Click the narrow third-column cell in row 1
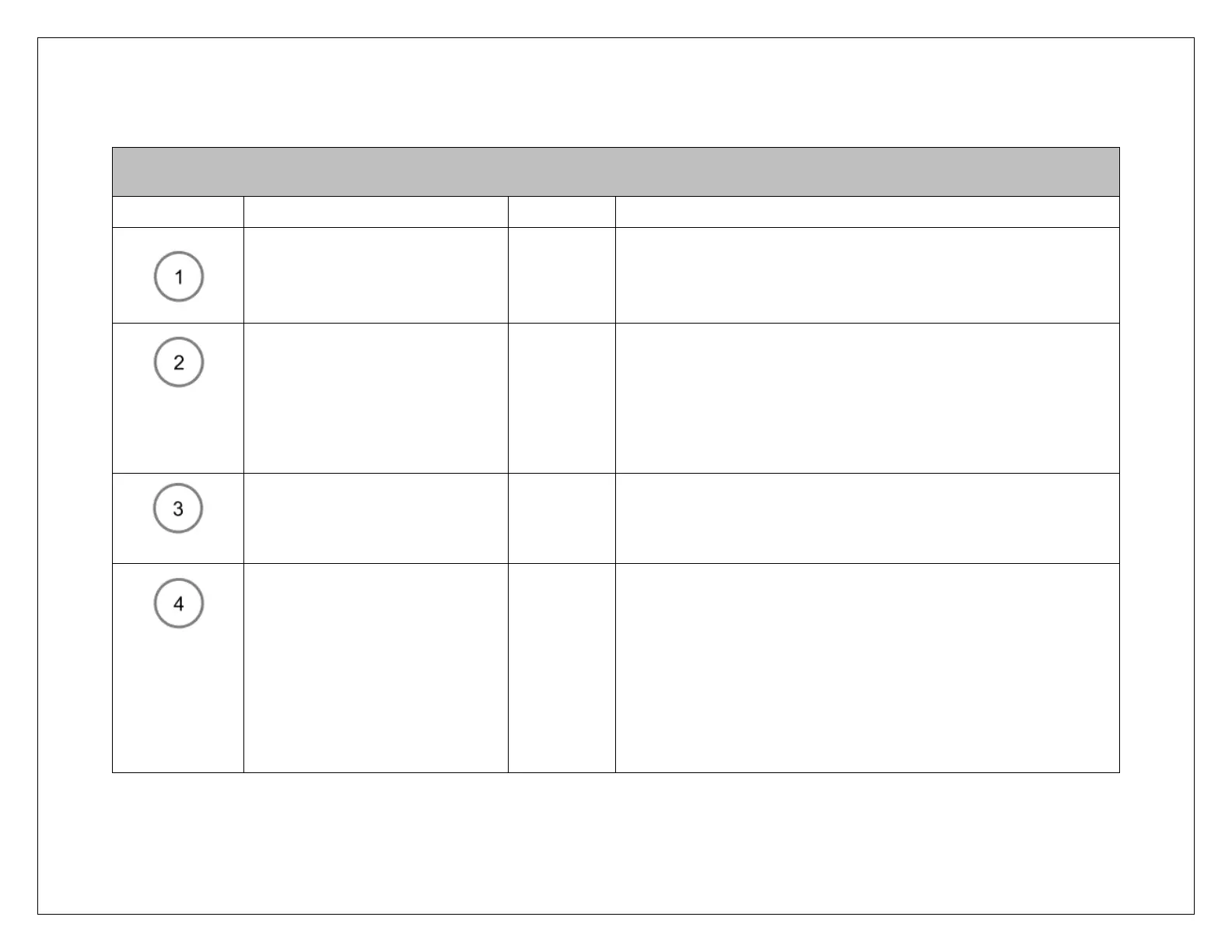This screenshot has width=1232, height=952. tap(562, 275)
